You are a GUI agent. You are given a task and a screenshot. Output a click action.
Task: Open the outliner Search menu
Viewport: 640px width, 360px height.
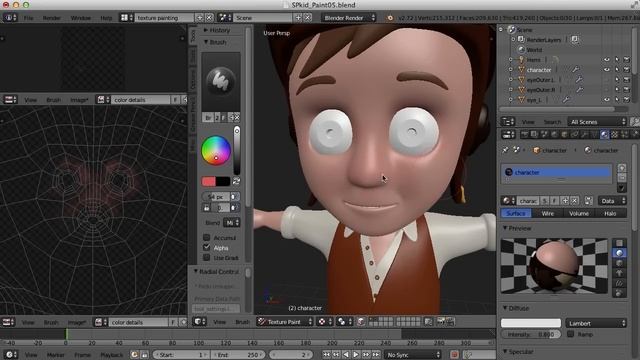pyautogui.click(x=552, y=122)
